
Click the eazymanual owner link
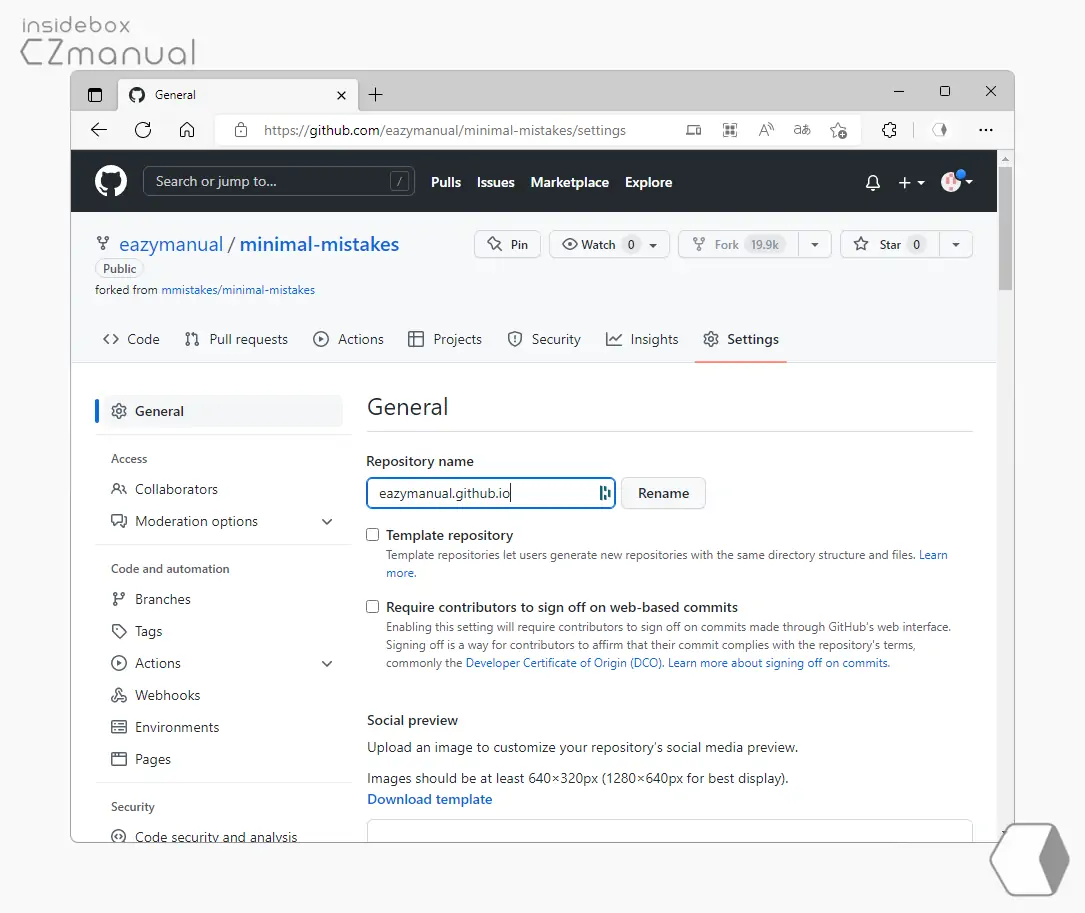click(x=171, y=244)
